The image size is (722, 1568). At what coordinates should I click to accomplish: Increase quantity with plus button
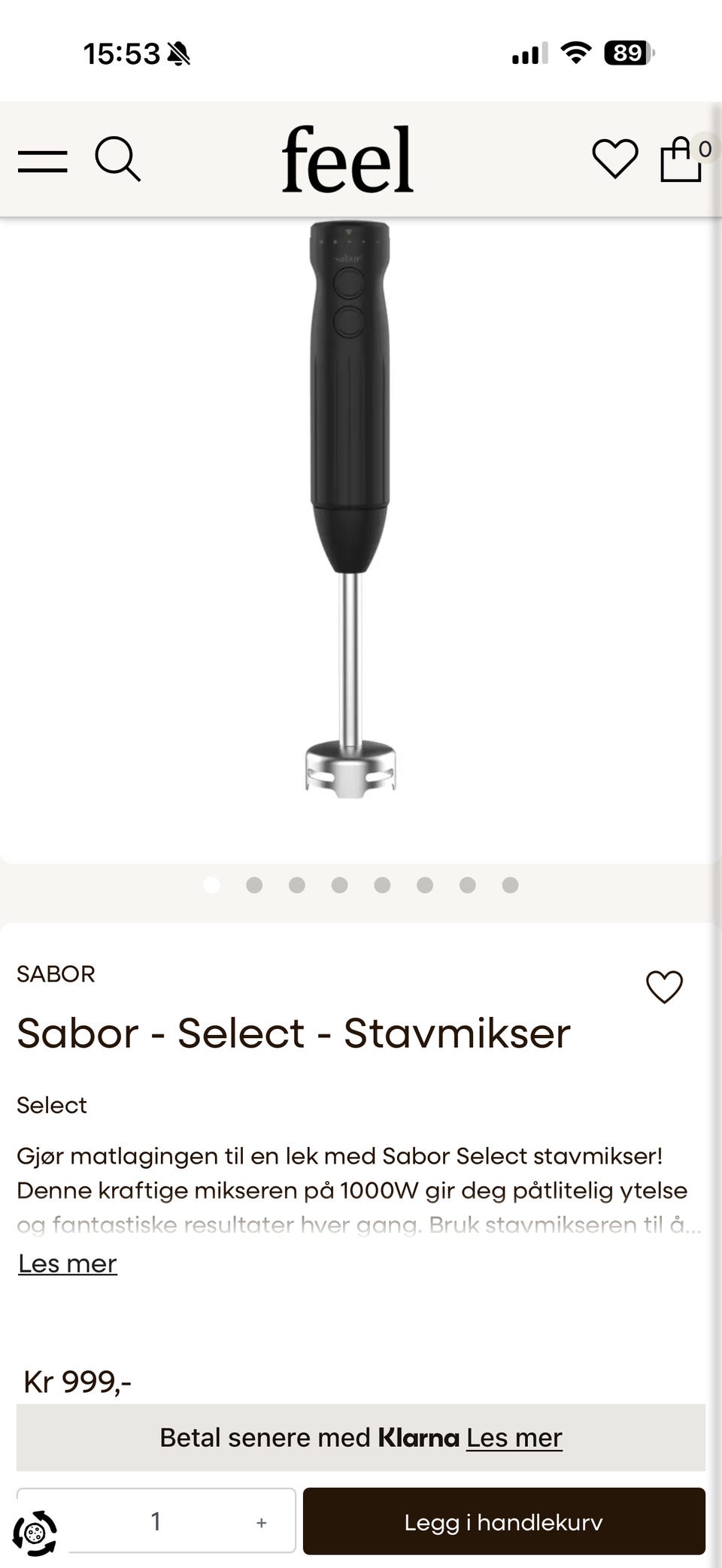pyautogui.click(x=261, y=1522)
